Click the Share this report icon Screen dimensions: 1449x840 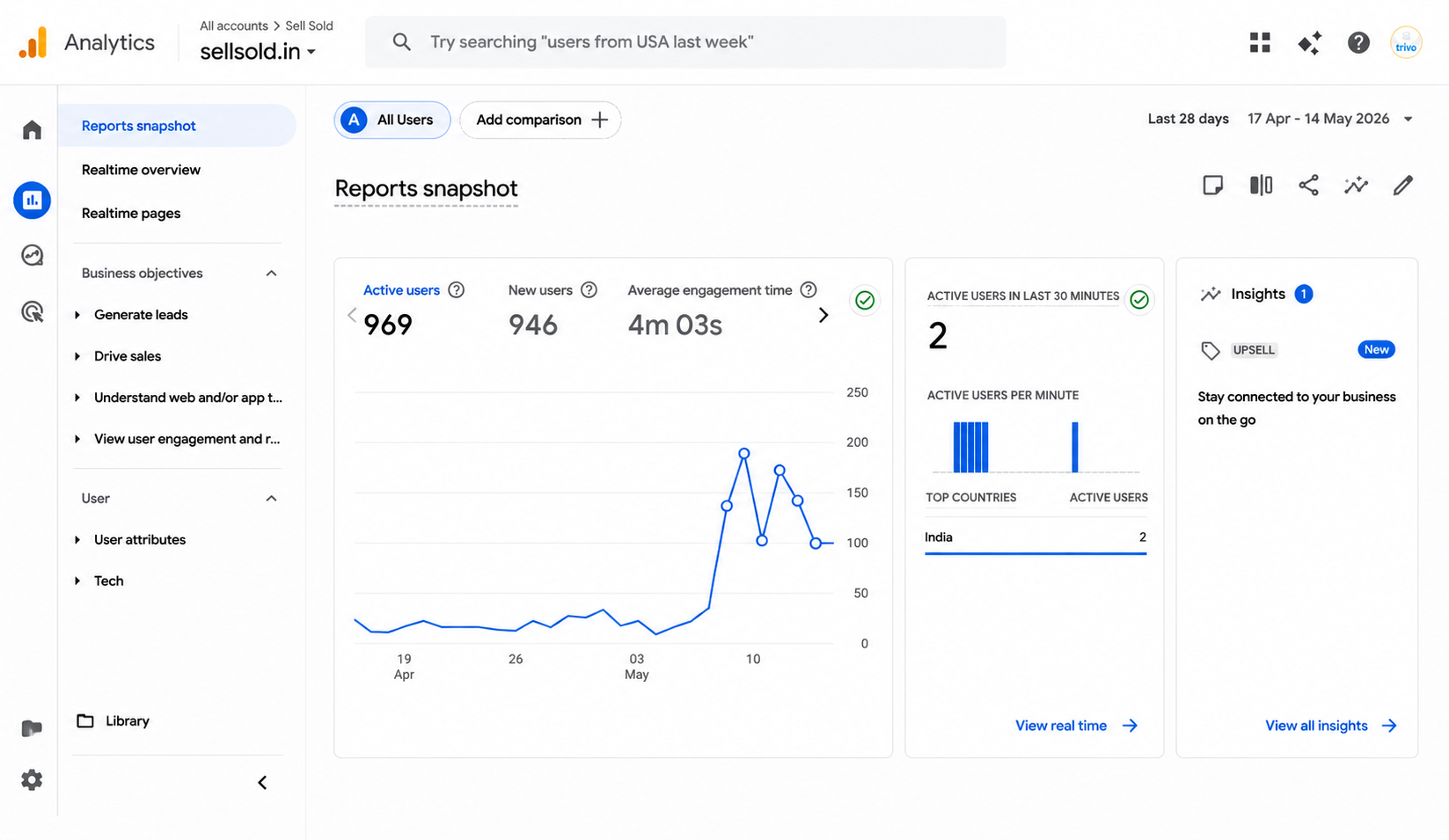coord(1308,185)
